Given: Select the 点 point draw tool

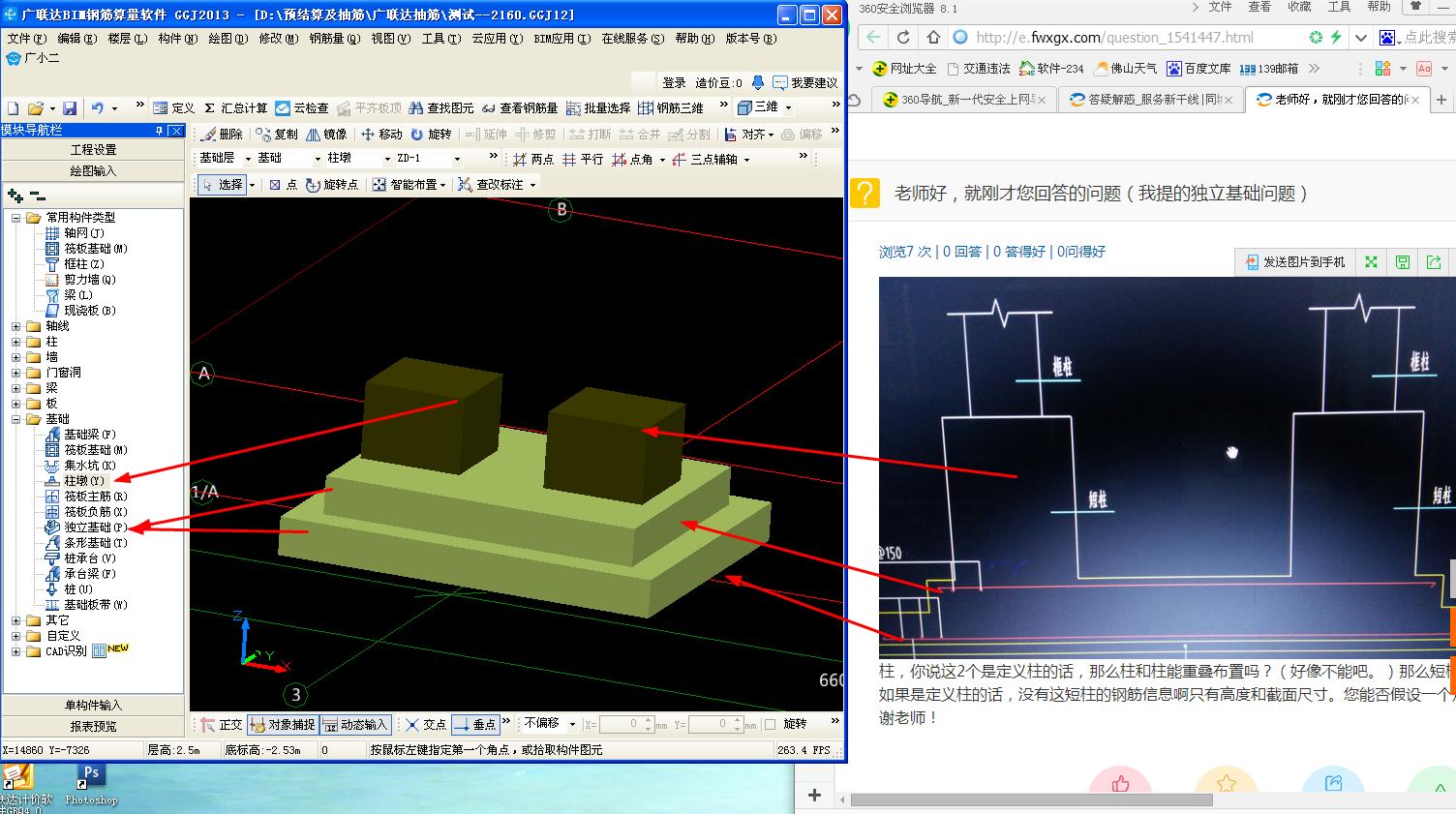Looking at the screenshot, I should (283, 185).
